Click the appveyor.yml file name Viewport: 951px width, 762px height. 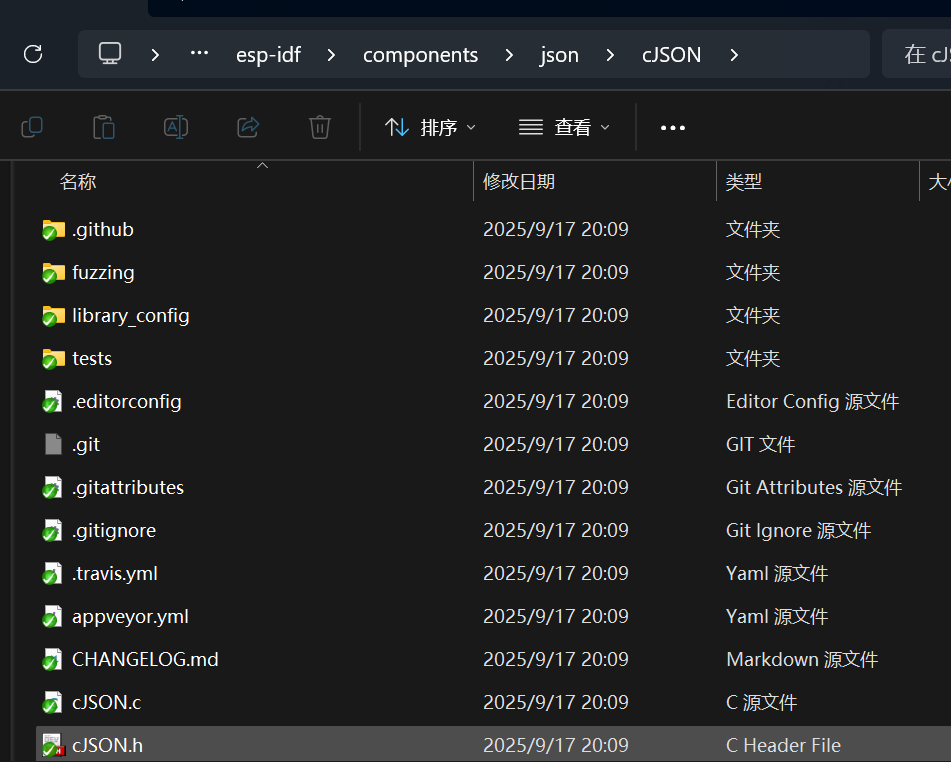coord(130,617)
